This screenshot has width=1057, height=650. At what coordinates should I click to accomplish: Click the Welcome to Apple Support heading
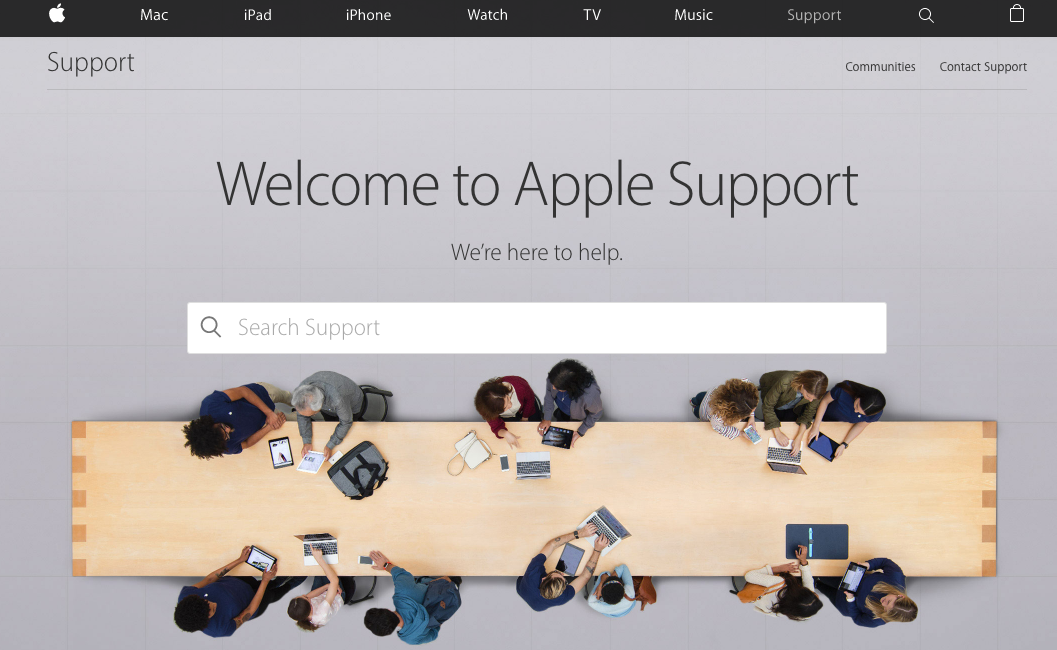click(537, 185)
